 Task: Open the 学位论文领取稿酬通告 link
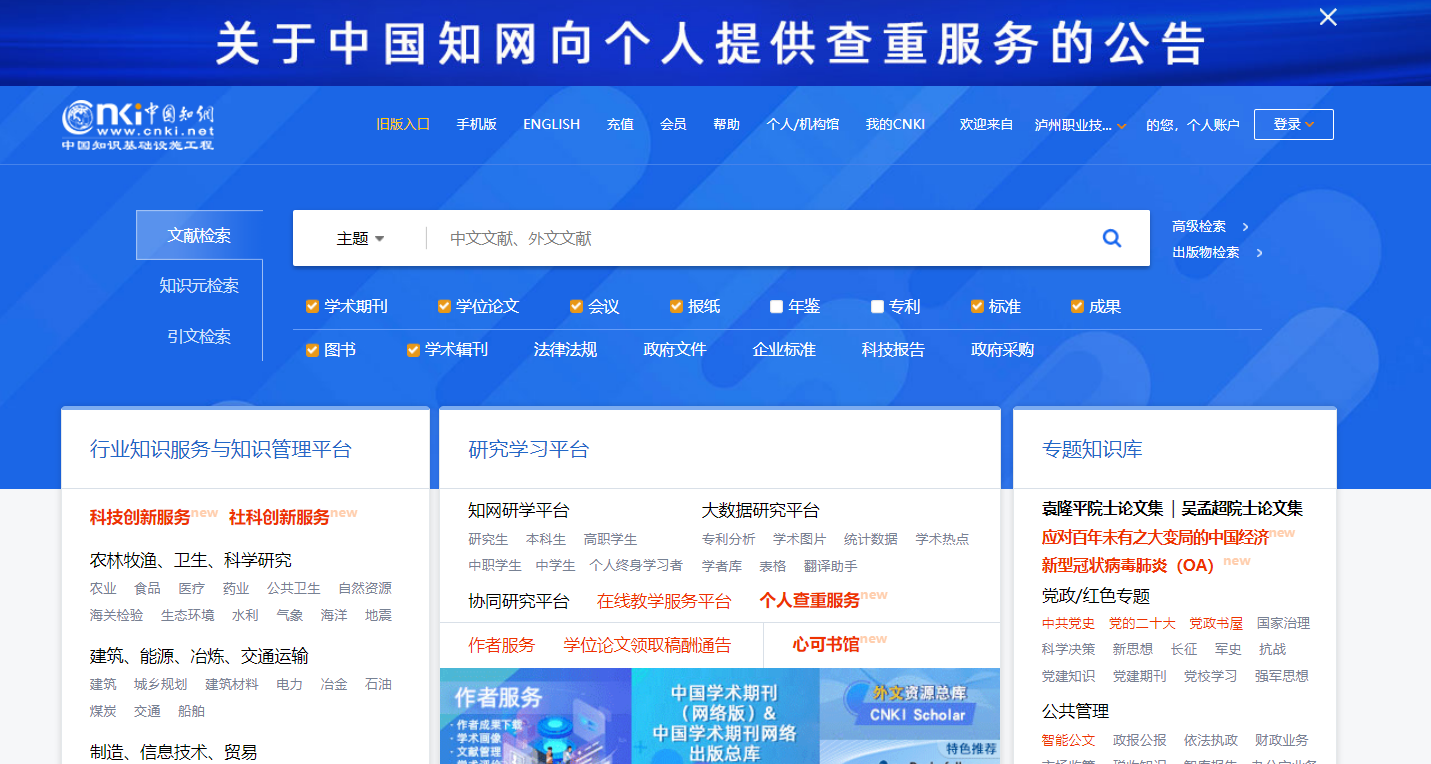[x=647, y=645]
